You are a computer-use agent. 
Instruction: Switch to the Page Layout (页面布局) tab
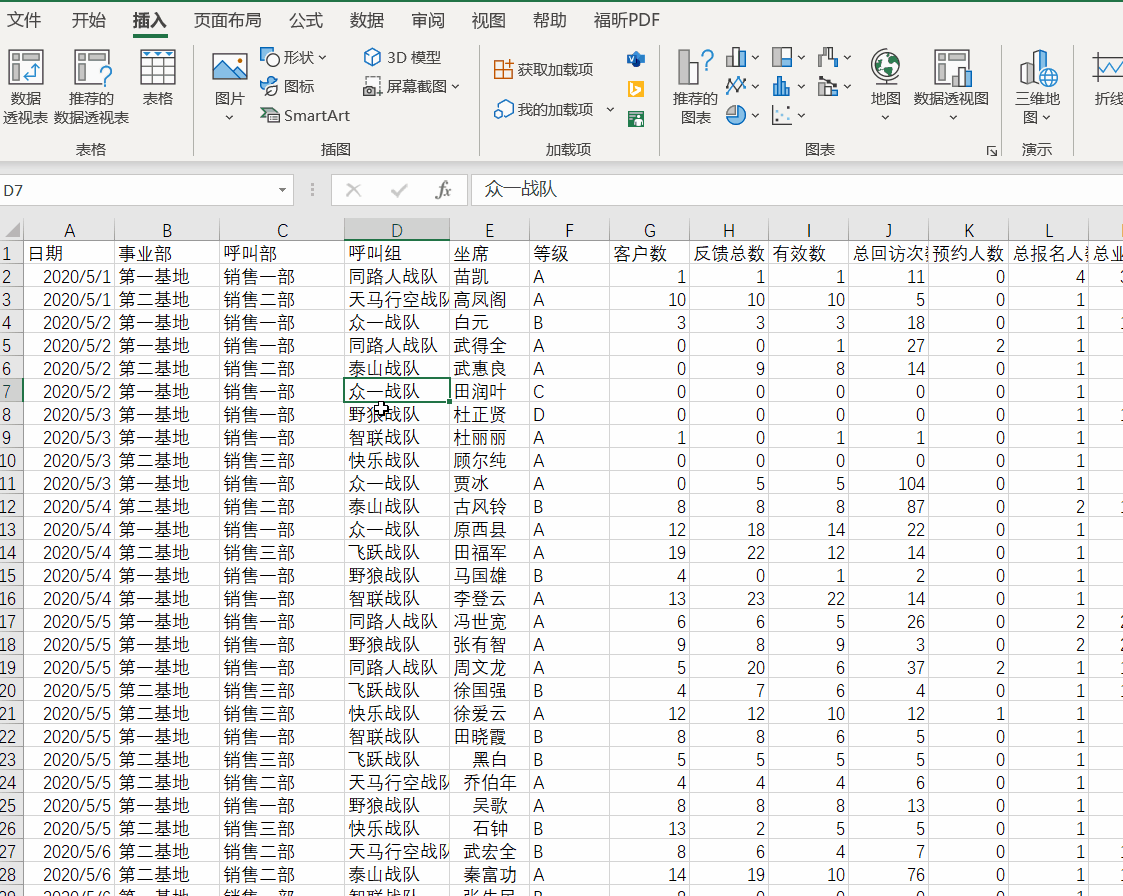(228, 20)
